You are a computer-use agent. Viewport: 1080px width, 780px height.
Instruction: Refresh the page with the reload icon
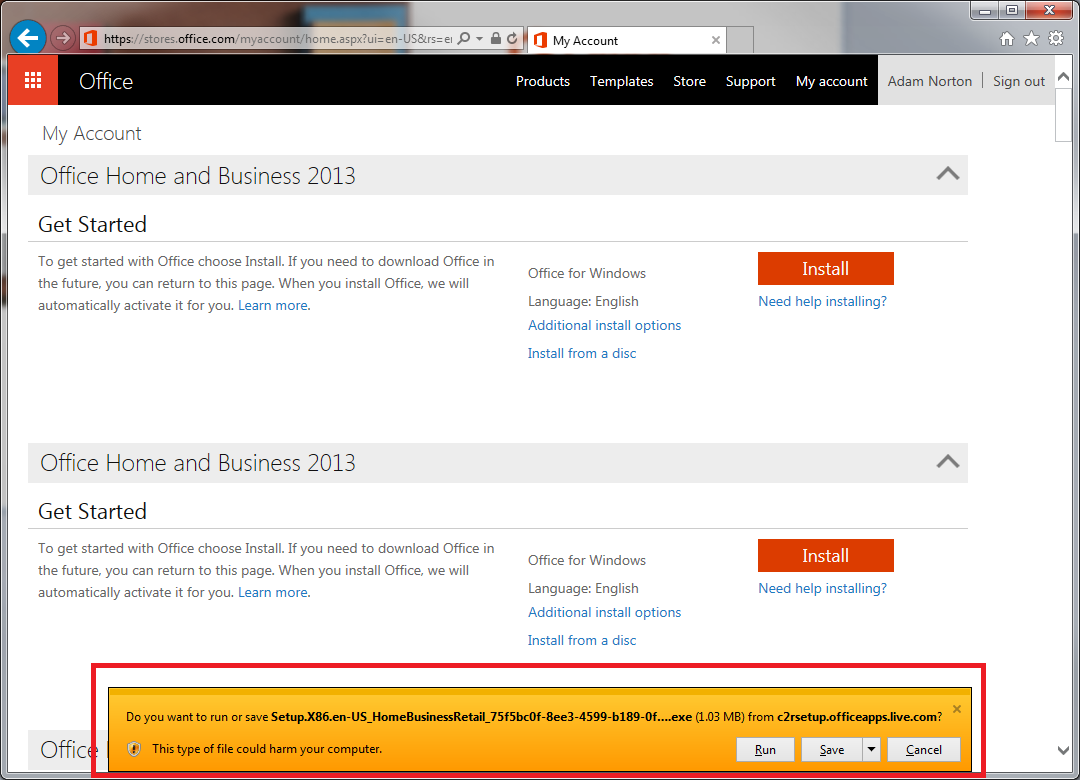click(x=512, y=39)
